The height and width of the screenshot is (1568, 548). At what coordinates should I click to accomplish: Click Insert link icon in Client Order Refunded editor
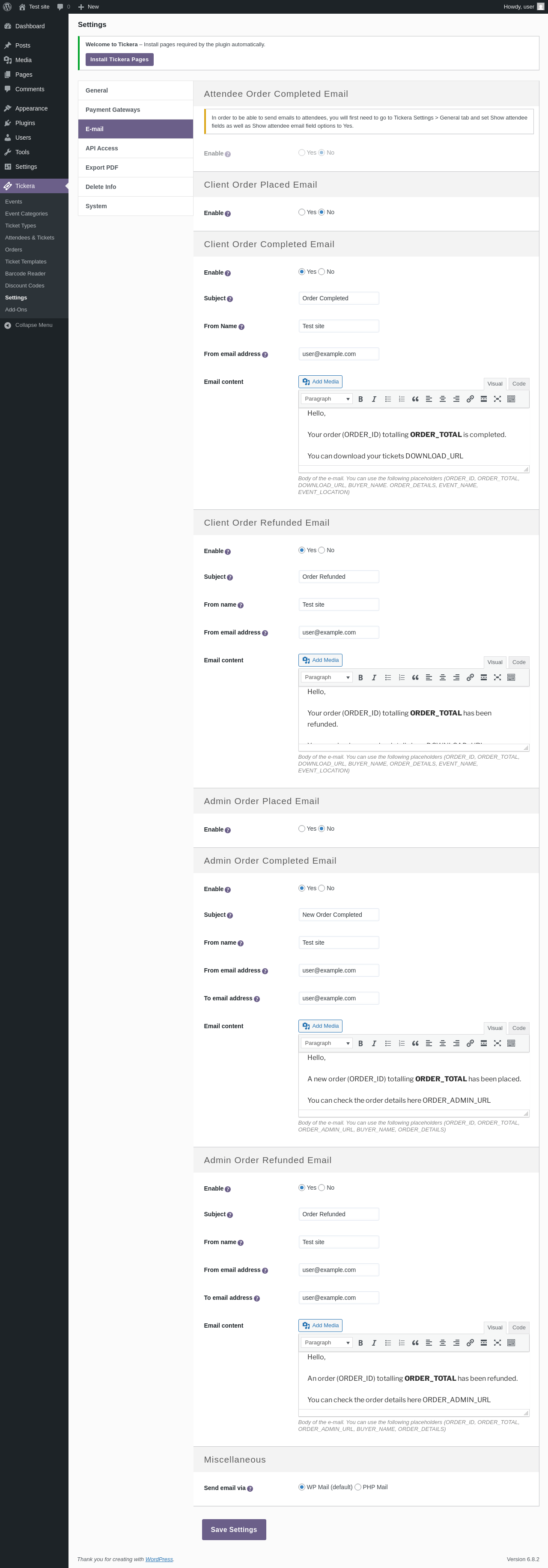470,677
